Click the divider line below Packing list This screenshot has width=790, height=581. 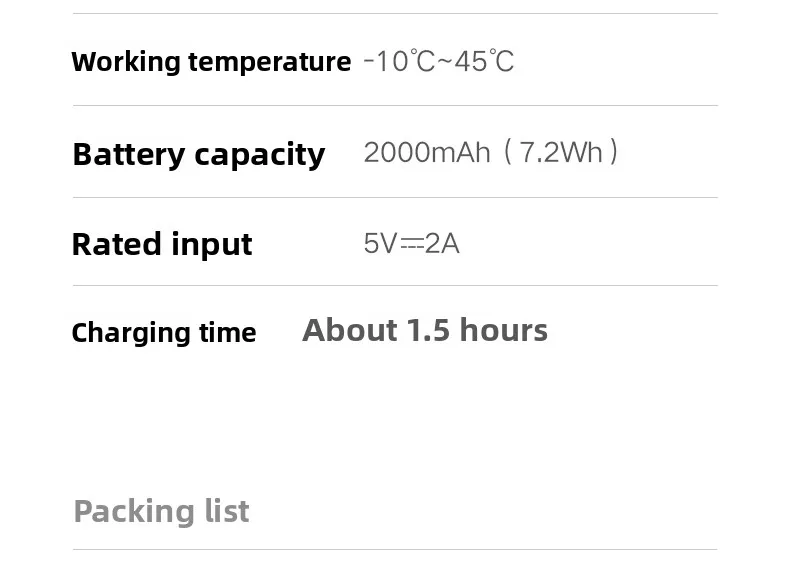(395, 549)
